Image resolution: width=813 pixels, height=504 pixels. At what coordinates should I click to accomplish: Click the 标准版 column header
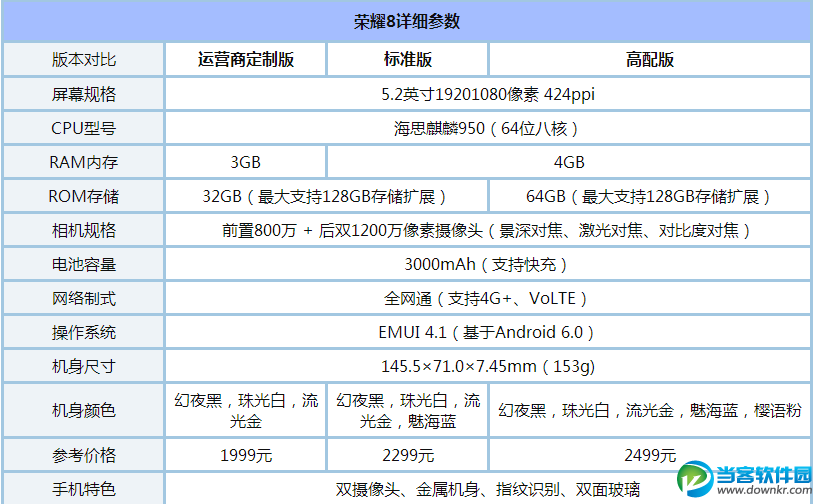coord(407,60)
